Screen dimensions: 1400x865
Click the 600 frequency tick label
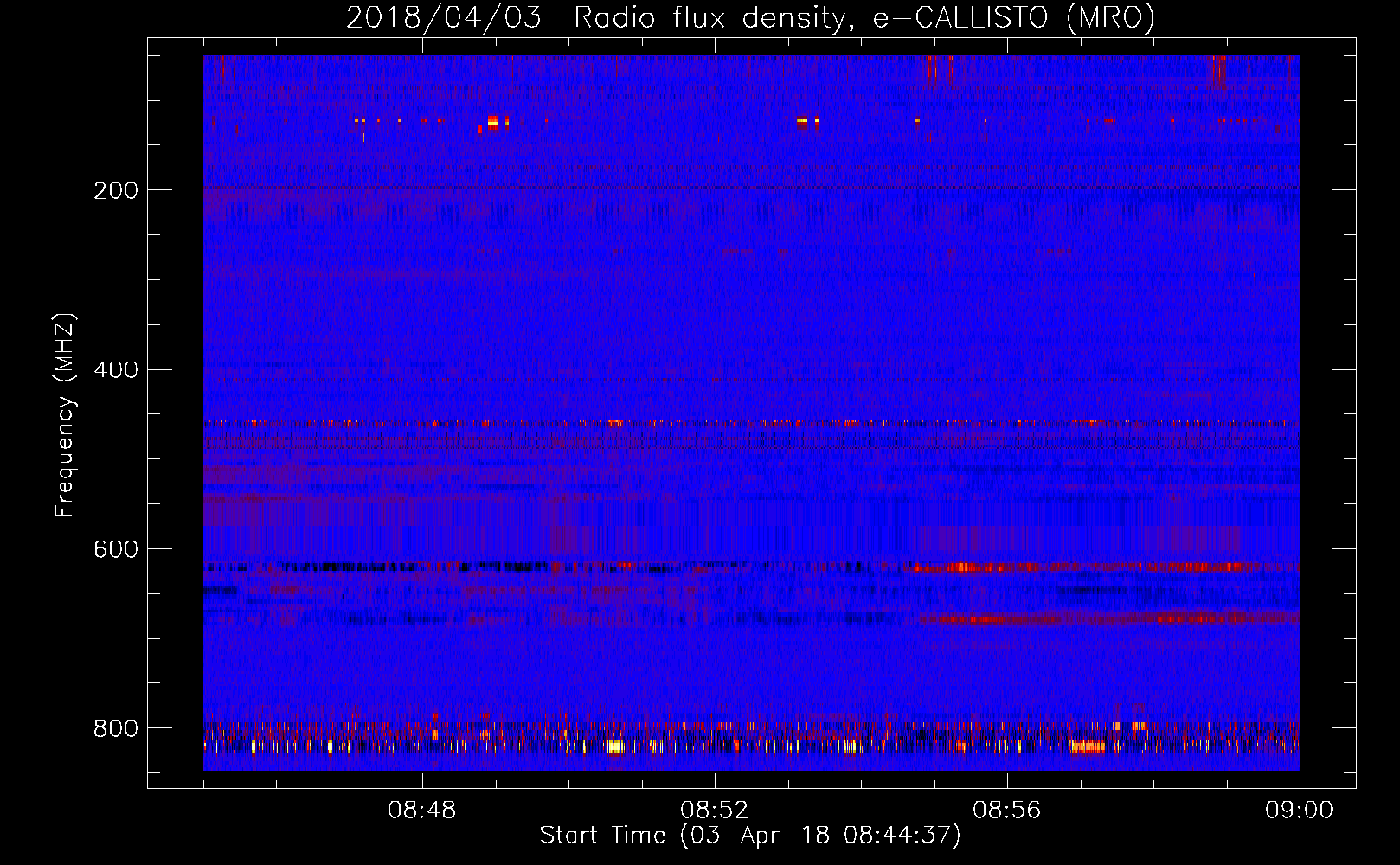coord(116,550)
